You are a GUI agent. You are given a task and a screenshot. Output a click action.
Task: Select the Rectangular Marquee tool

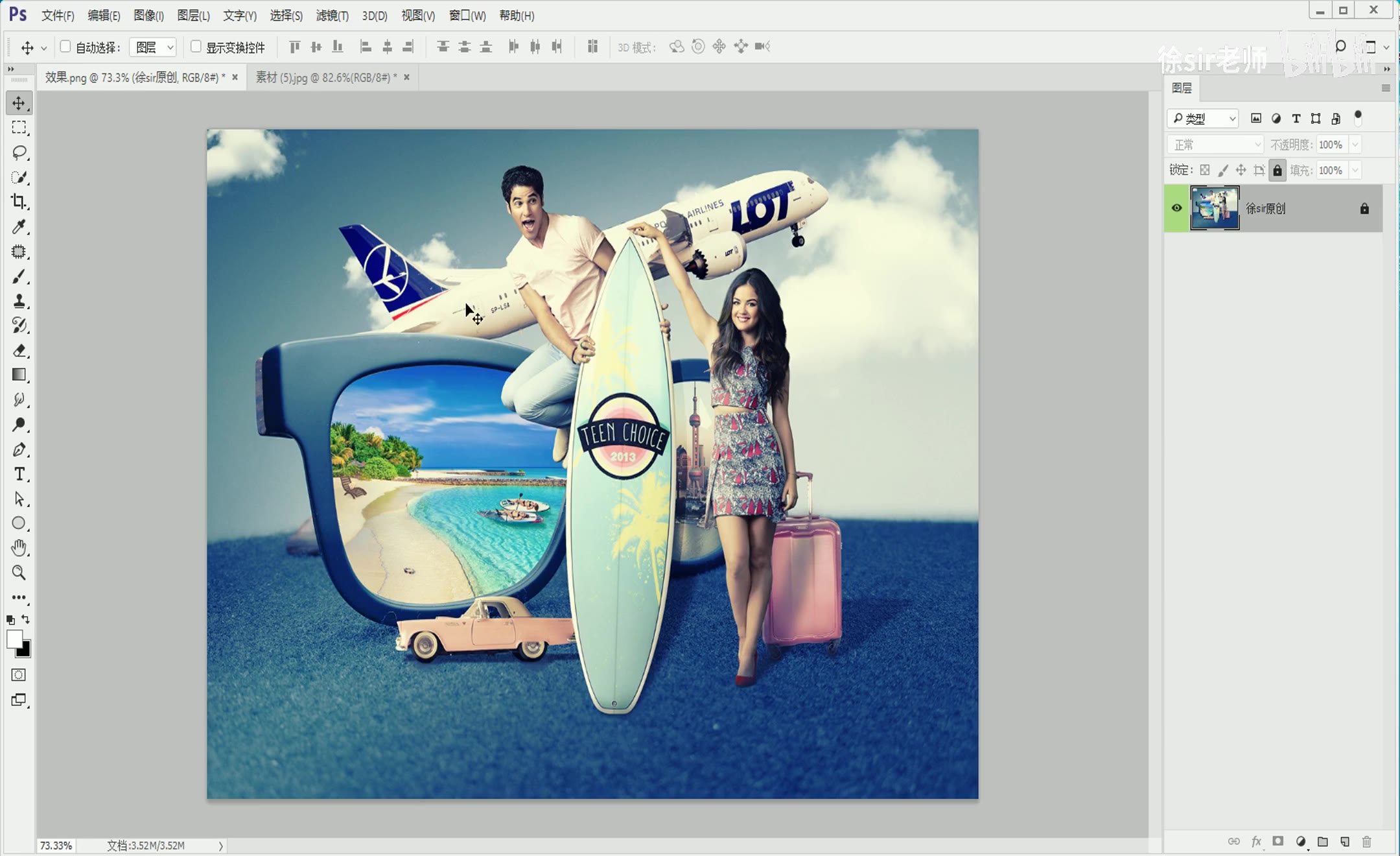[19, 128]
